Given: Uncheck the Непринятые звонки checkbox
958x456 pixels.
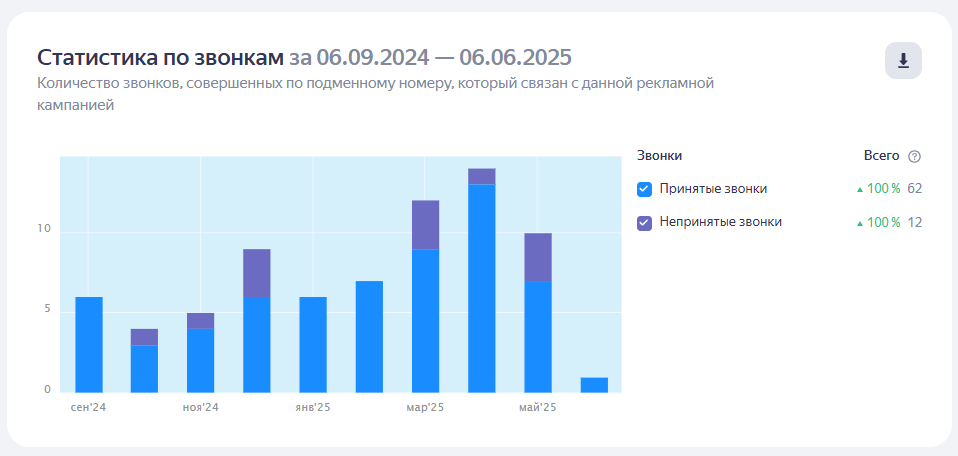Looking at the screenshot, I should 645,222.
